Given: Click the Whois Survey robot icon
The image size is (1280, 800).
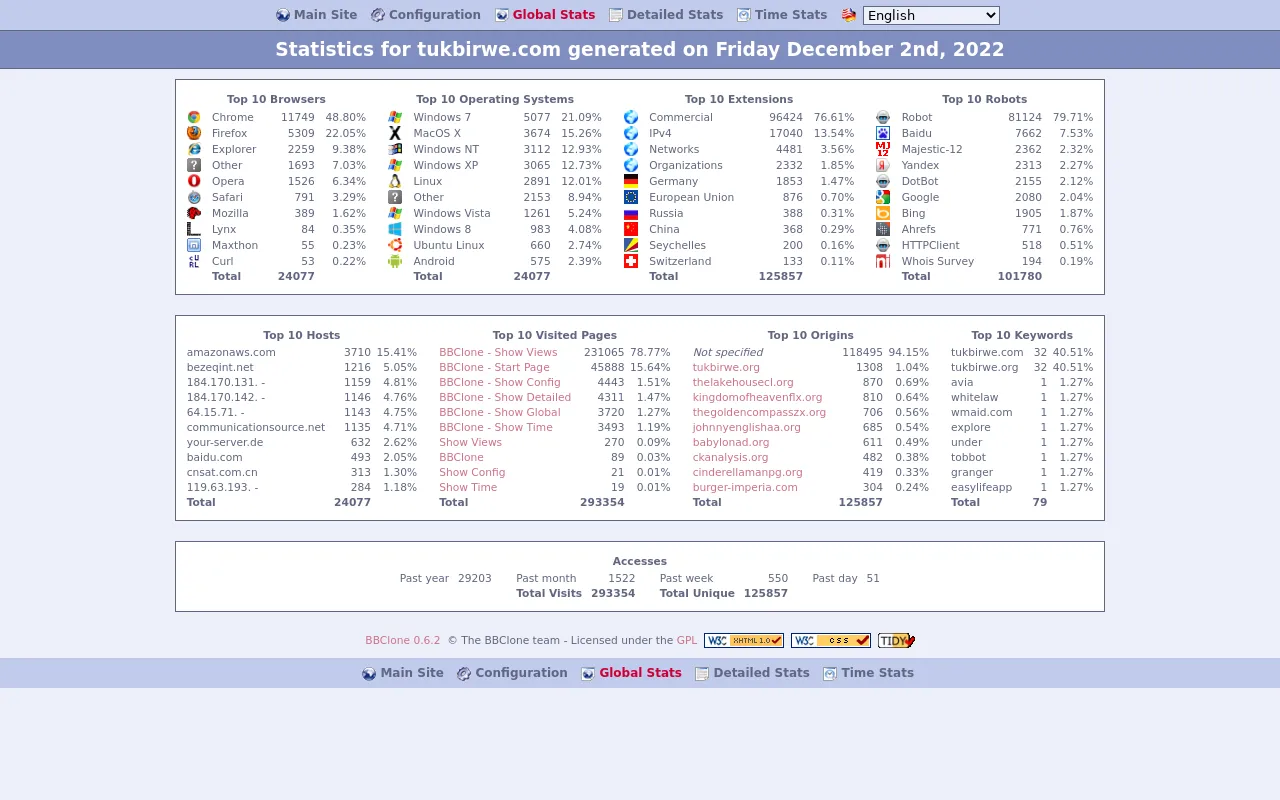Looking at the screenshot, I should click(883, 261).
